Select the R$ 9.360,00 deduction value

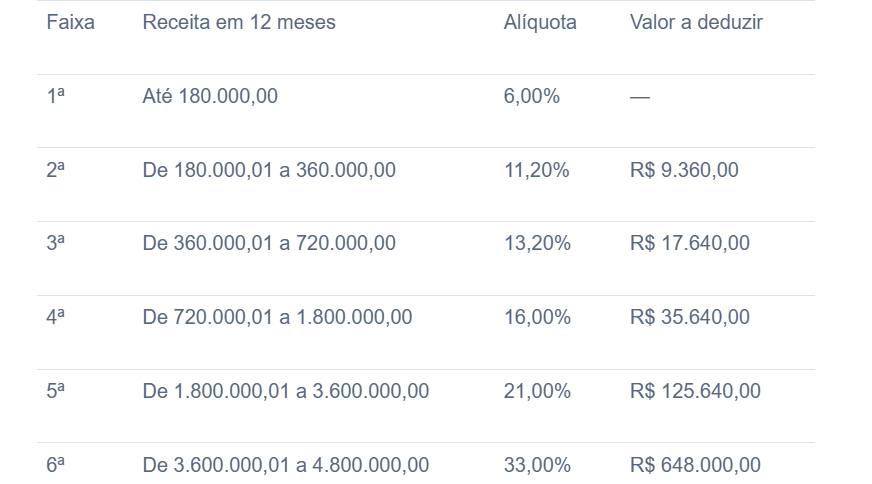(684, 170)
